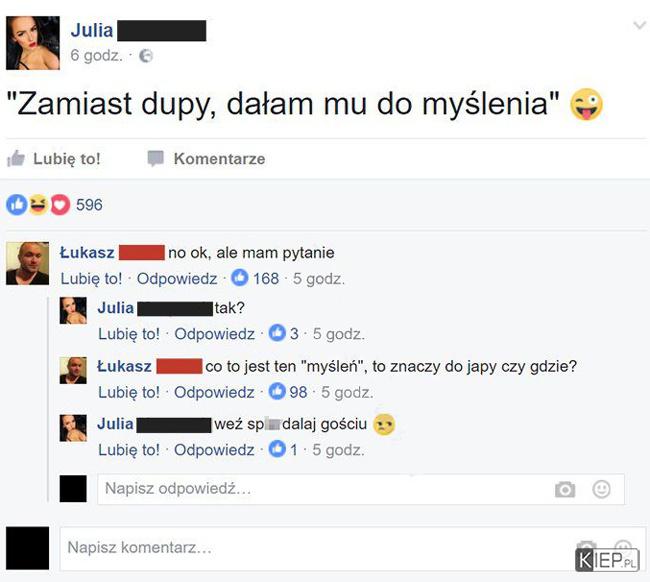The height and width of the screenshot is (582, 650).
Task: Click the Napisz komentarz comment field
Action: coord(353,548)
